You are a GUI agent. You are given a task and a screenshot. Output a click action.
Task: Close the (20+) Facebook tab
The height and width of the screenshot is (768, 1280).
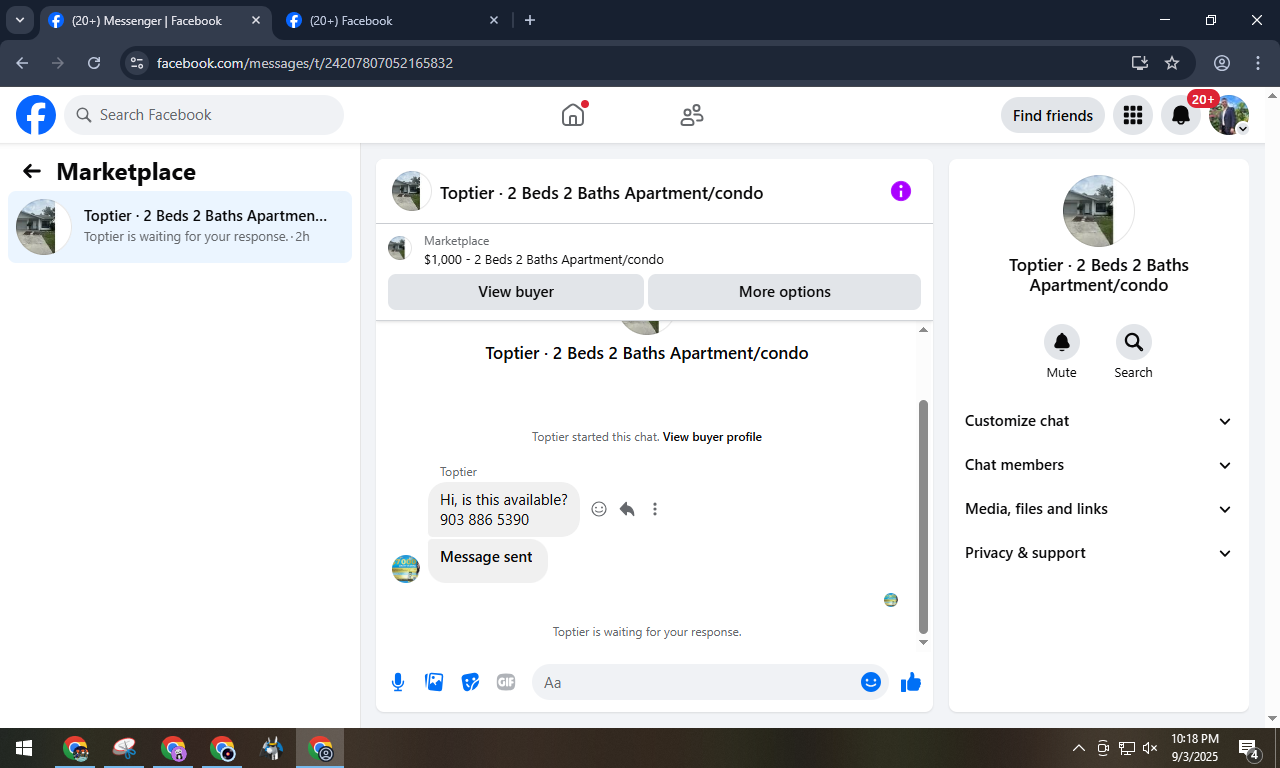pyautogui.click(x=494, y=20)
